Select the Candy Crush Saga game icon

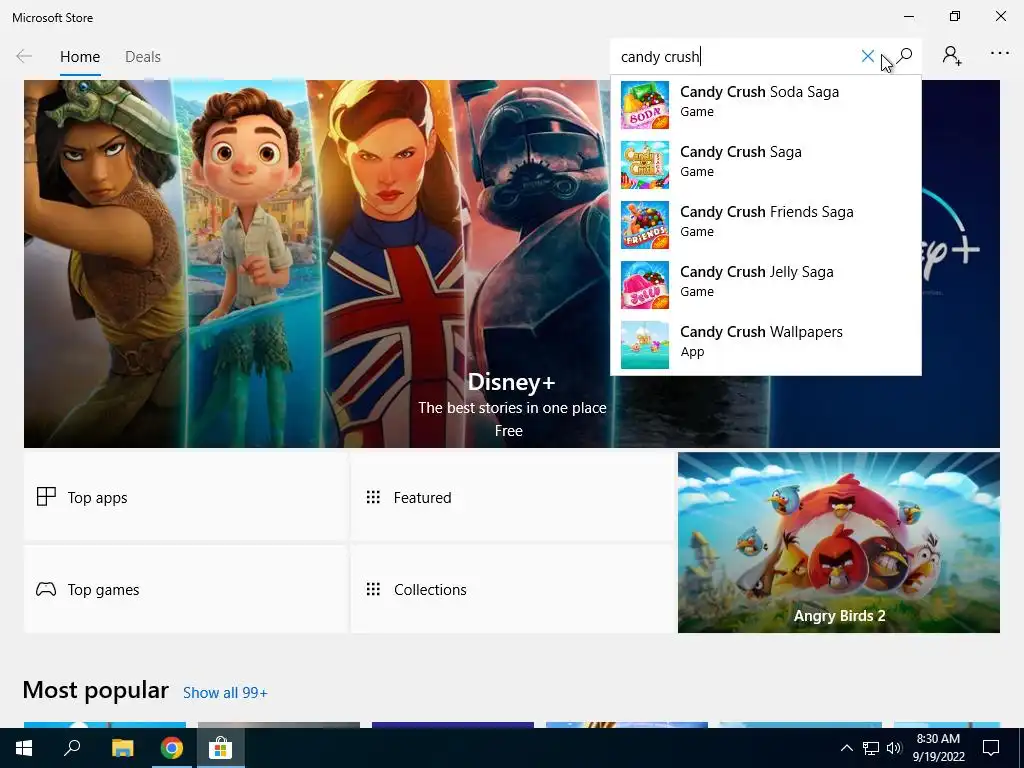click(x=645, y=165)
